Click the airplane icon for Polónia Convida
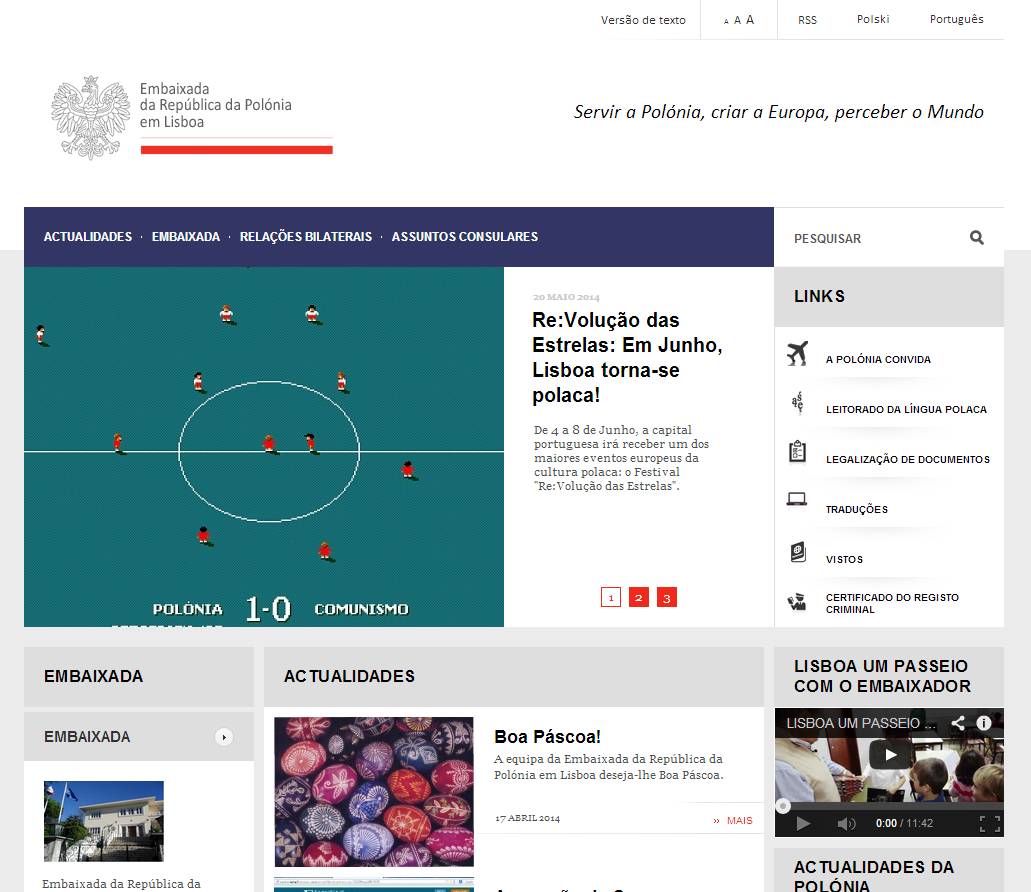This screenshot has width=1031, height=892. point(797,354)
